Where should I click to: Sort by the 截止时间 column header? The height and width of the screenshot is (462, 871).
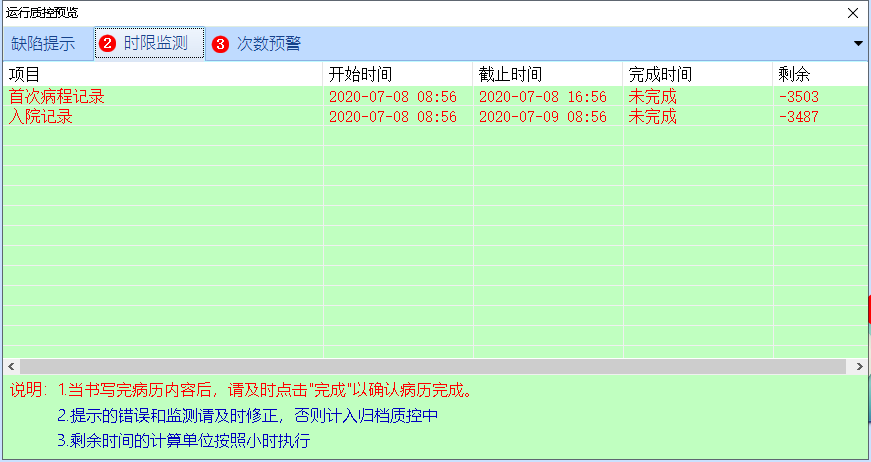pyautogui.click(x=548, y=74)
